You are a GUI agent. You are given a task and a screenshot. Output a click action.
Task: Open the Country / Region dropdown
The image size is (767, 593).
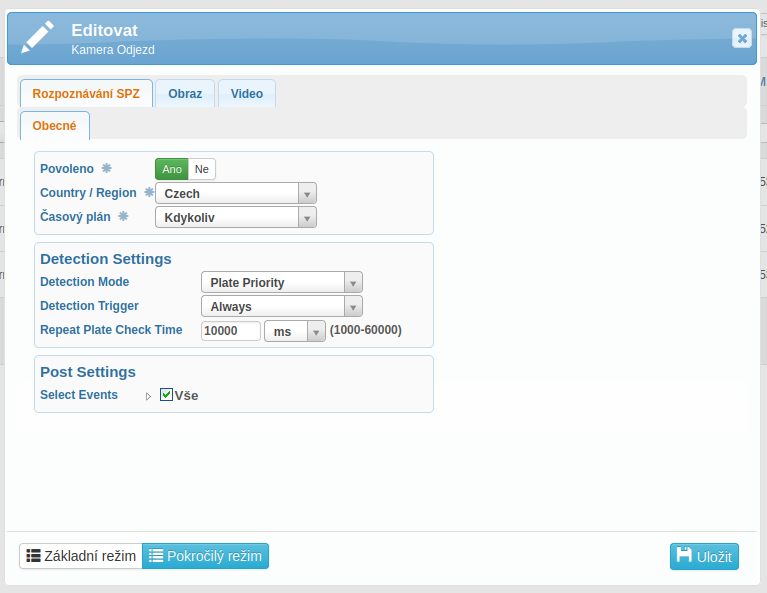coord(236,193)
